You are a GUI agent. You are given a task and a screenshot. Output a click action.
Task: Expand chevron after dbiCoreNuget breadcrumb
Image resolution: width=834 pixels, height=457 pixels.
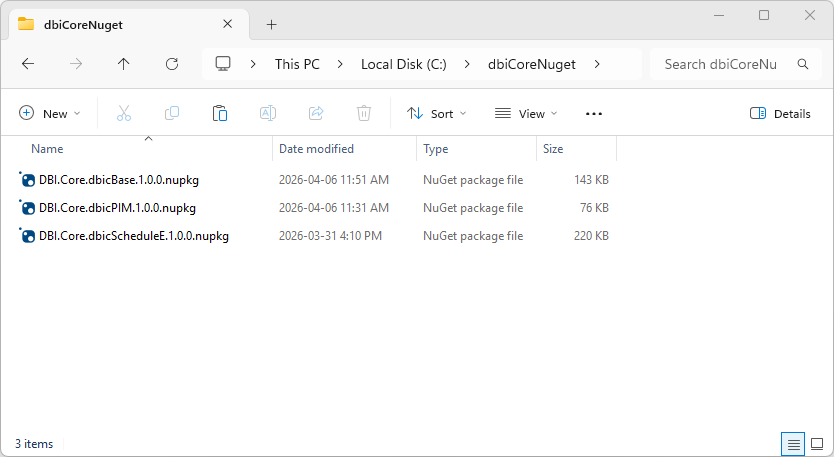click(x=597, y=64)
